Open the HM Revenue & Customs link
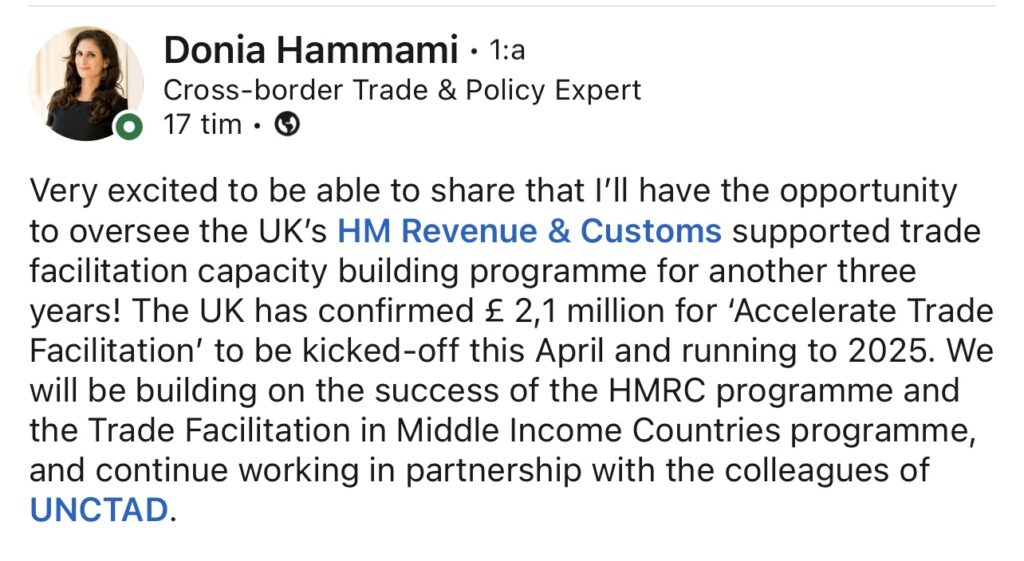The height and width of the screenshot is (561, 1024). (x=530, y=231)
